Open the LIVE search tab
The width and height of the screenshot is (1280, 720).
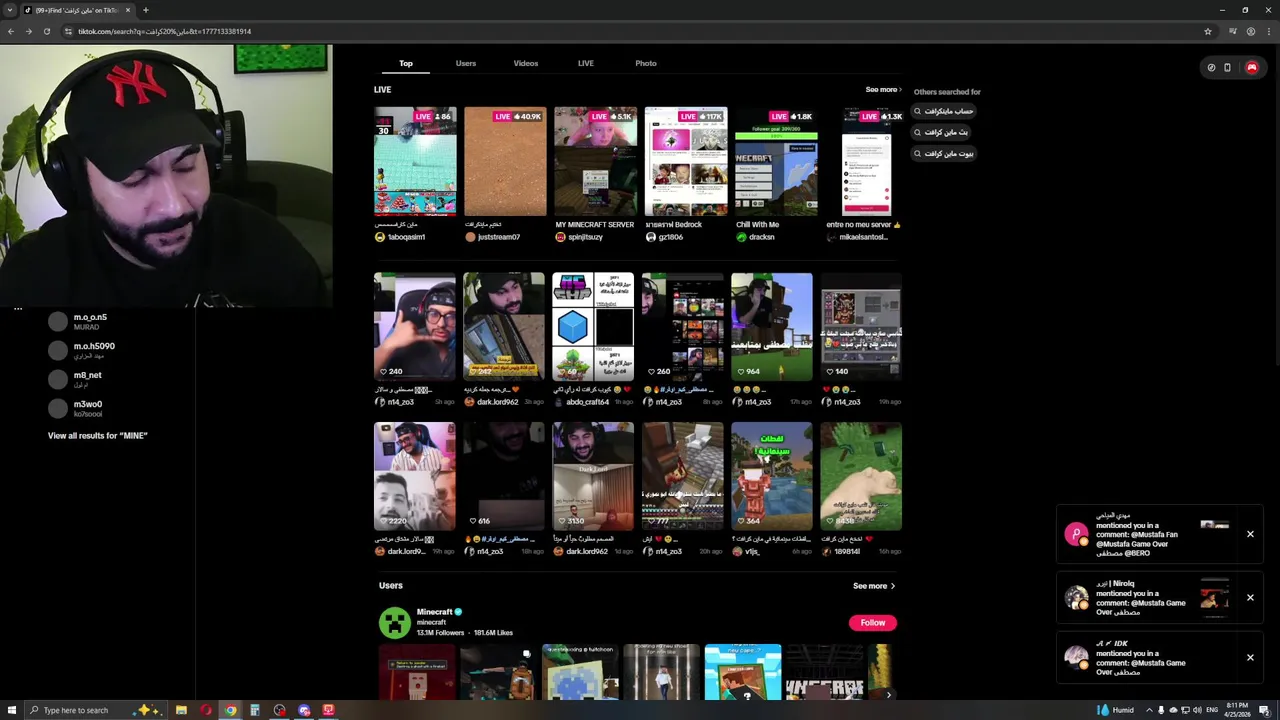tap(586, 63)
